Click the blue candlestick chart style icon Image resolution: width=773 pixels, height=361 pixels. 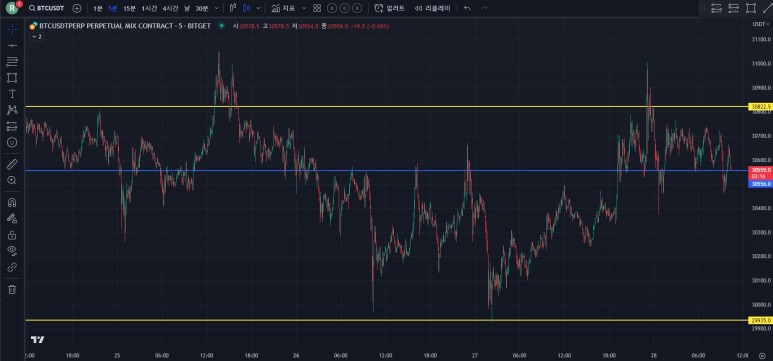pos(246,8)
